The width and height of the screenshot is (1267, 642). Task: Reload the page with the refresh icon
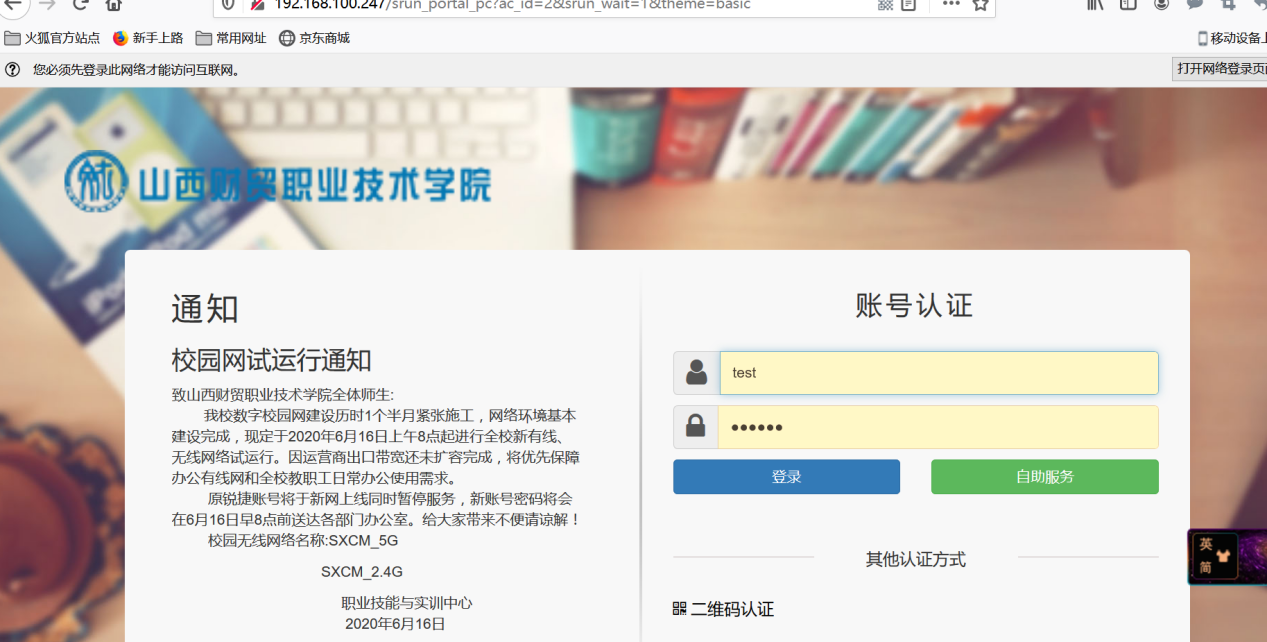[81, 4]
